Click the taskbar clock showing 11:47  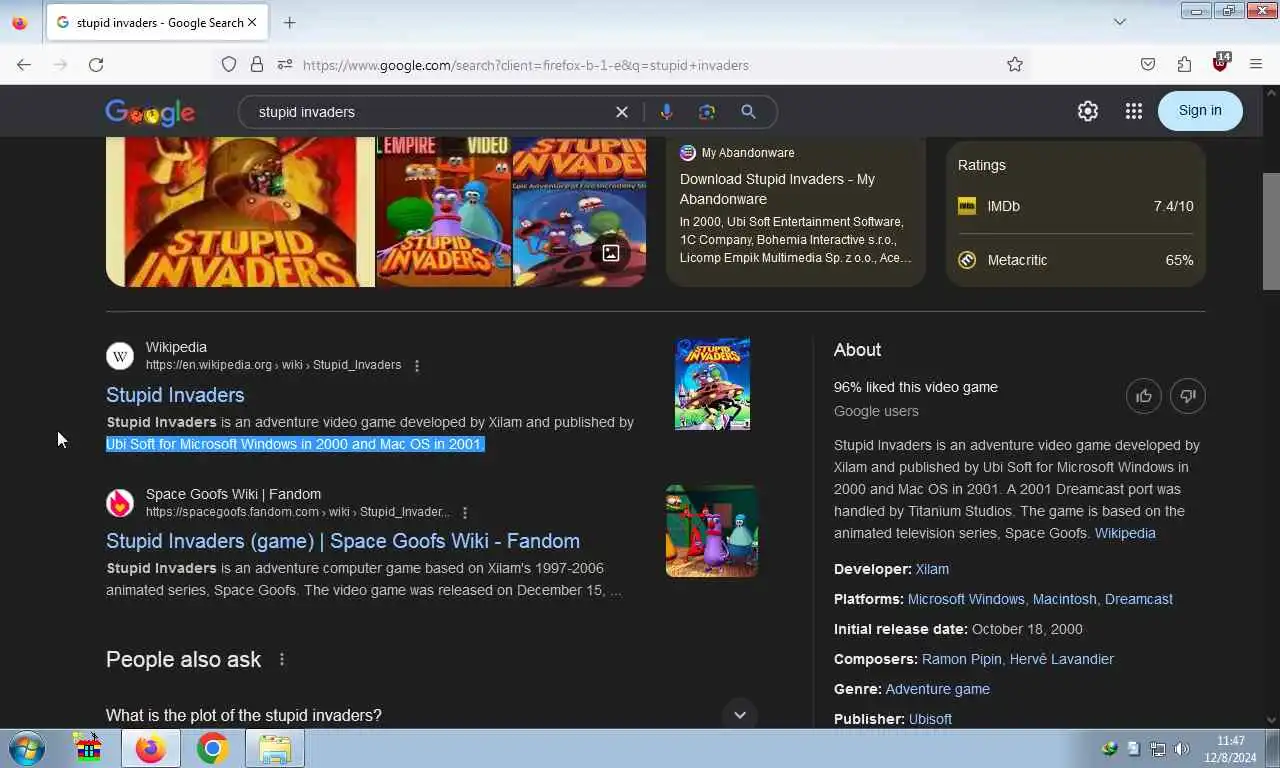tap(1231, 749)
